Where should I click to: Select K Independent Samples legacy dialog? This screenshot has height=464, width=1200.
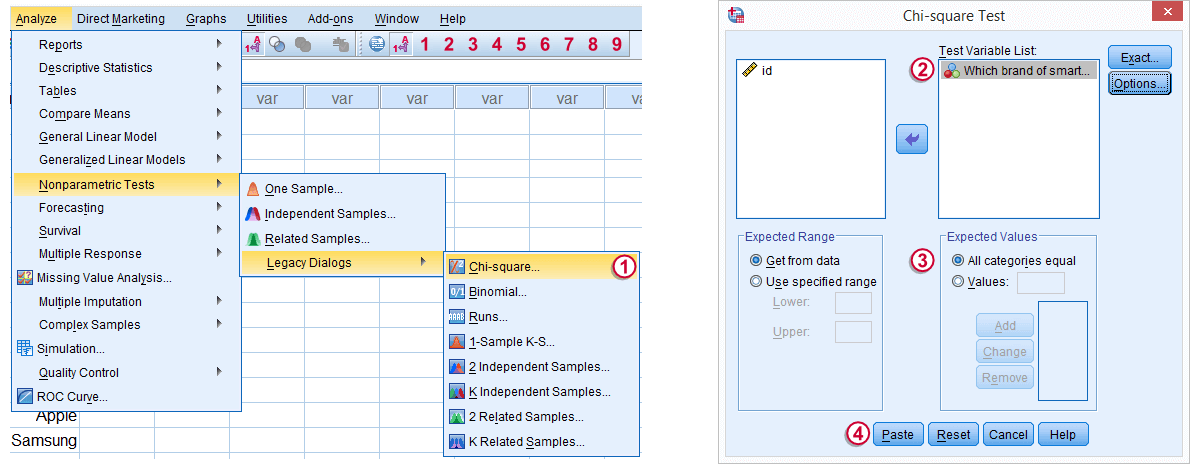pos(541,392)
